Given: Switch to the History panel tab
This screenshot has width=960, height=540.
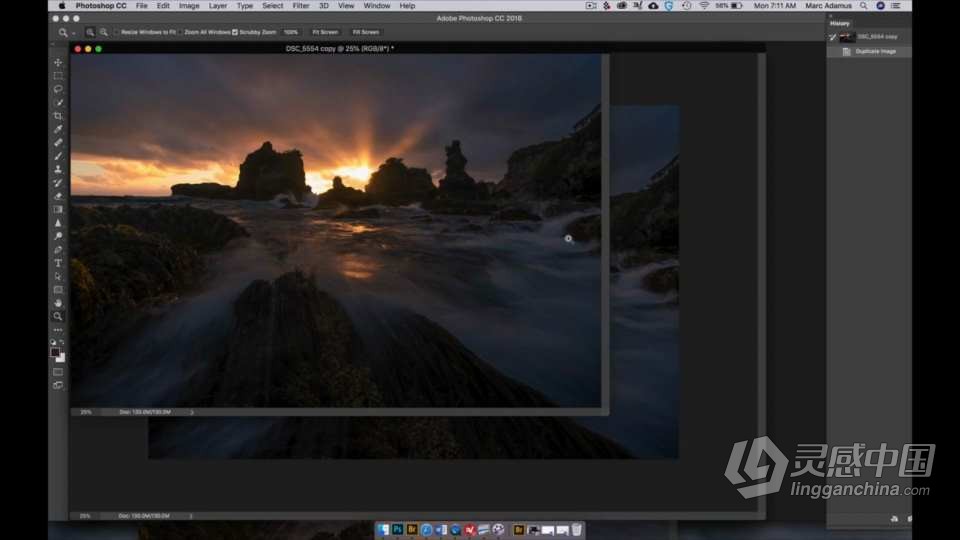Looking at the screenshot, I should click(839, 23).
